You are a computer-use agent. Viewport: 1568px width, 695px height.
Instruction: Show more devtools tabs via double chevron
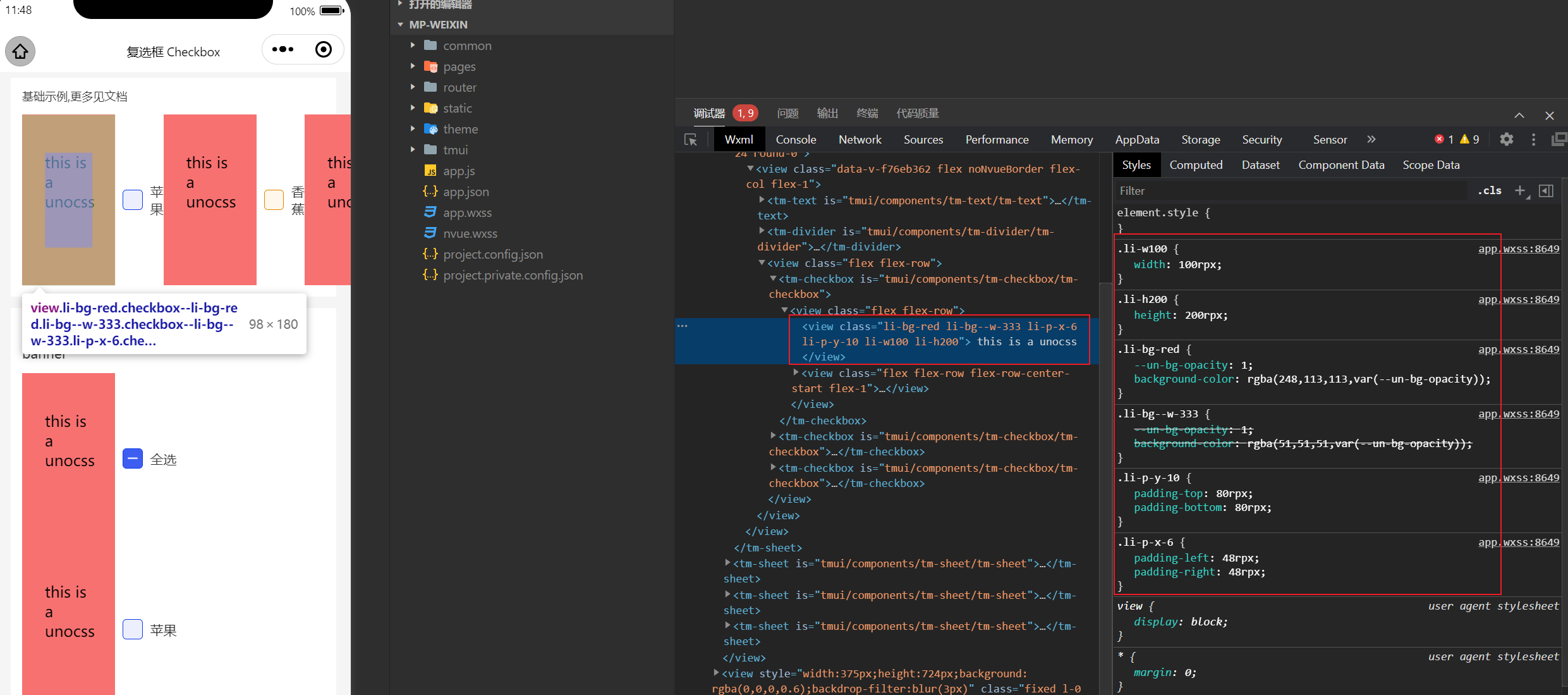point(1371,140)
